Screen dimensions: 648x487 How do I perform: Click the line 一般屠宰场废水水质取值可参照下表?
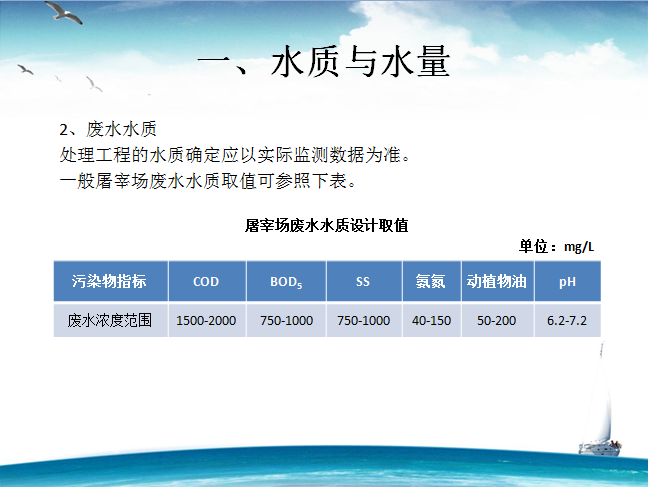point(207,181)
